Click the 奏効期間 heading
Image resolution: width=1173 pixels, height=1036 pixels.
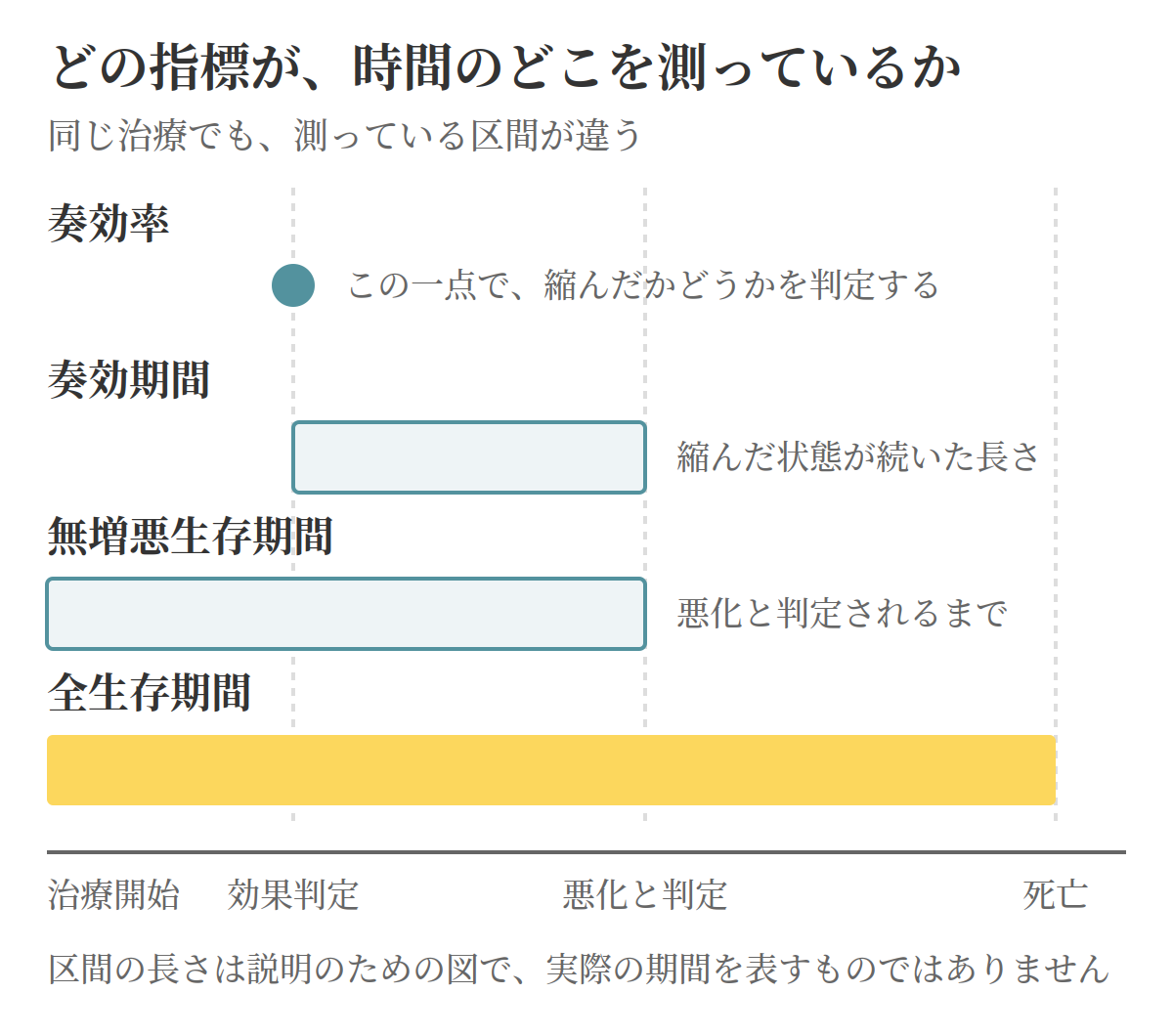[129, 379]
